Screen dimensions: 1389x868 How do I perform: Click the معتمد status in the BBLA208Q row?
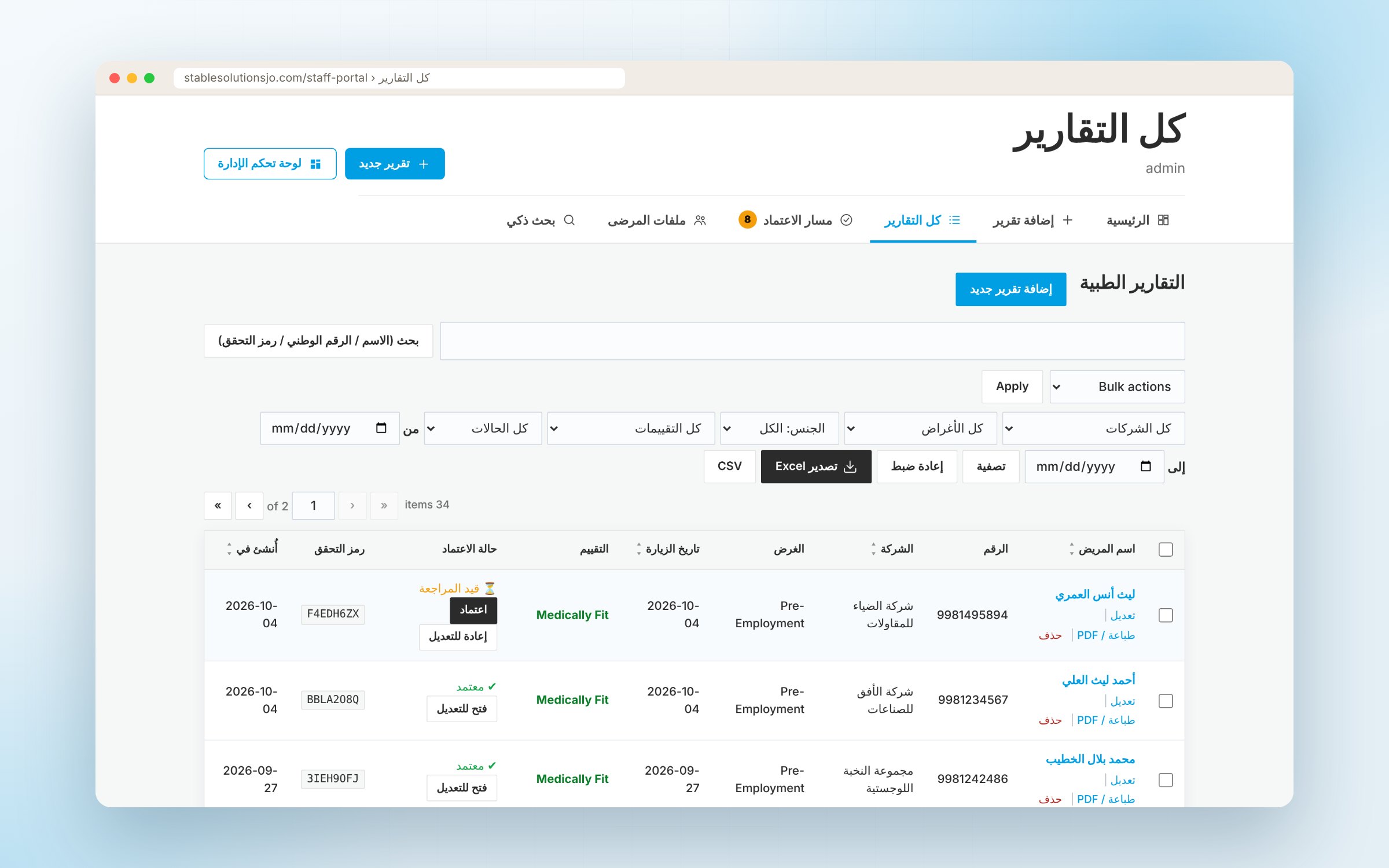476,687
